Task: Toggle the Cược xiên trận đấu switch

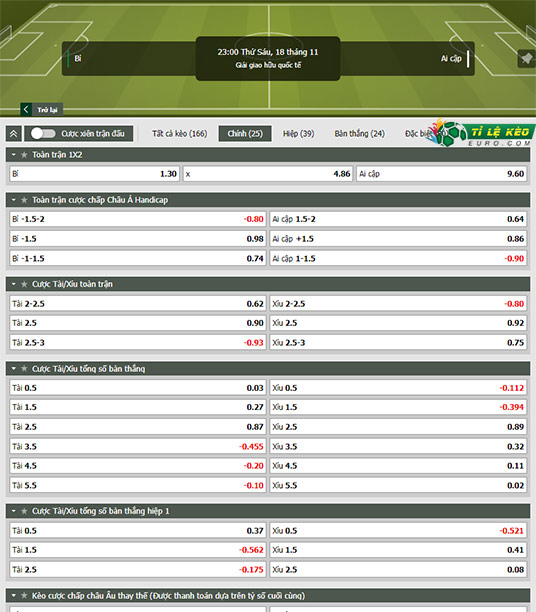Action: 43,134
